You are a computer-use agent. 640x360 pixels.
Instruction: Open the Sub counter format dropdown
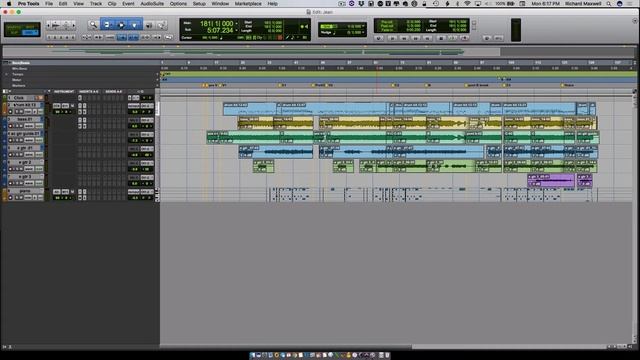[236, 30]
